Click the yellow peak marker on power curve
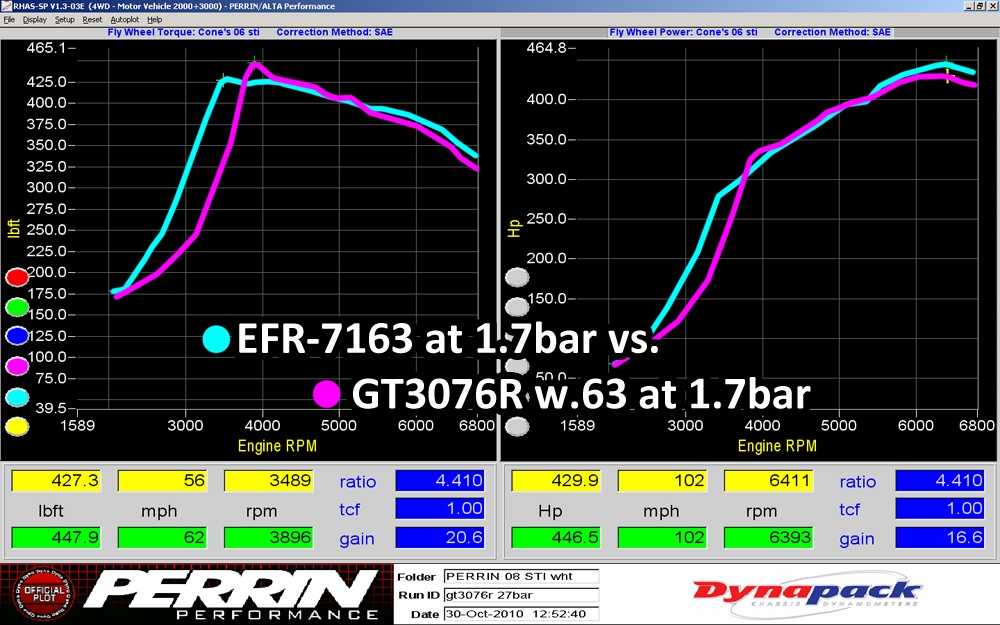This screenshot has height=625, width=1000. click(948, 76)
